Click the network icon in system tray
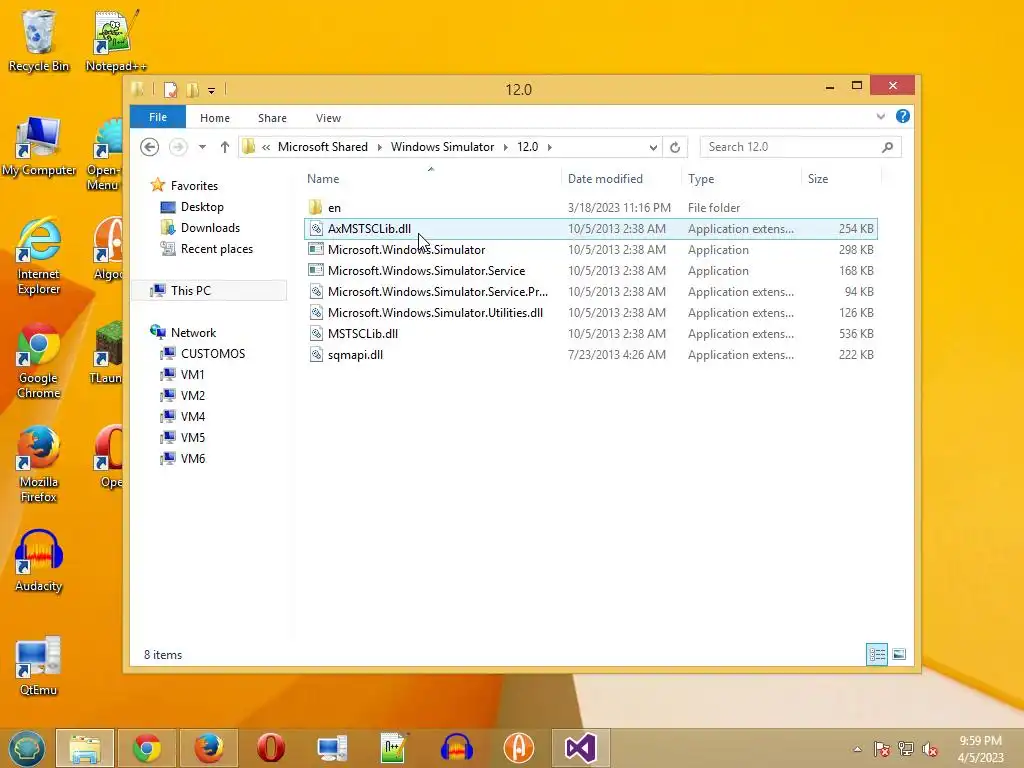This screenshot has width=1024, height=768. (906, 749)
